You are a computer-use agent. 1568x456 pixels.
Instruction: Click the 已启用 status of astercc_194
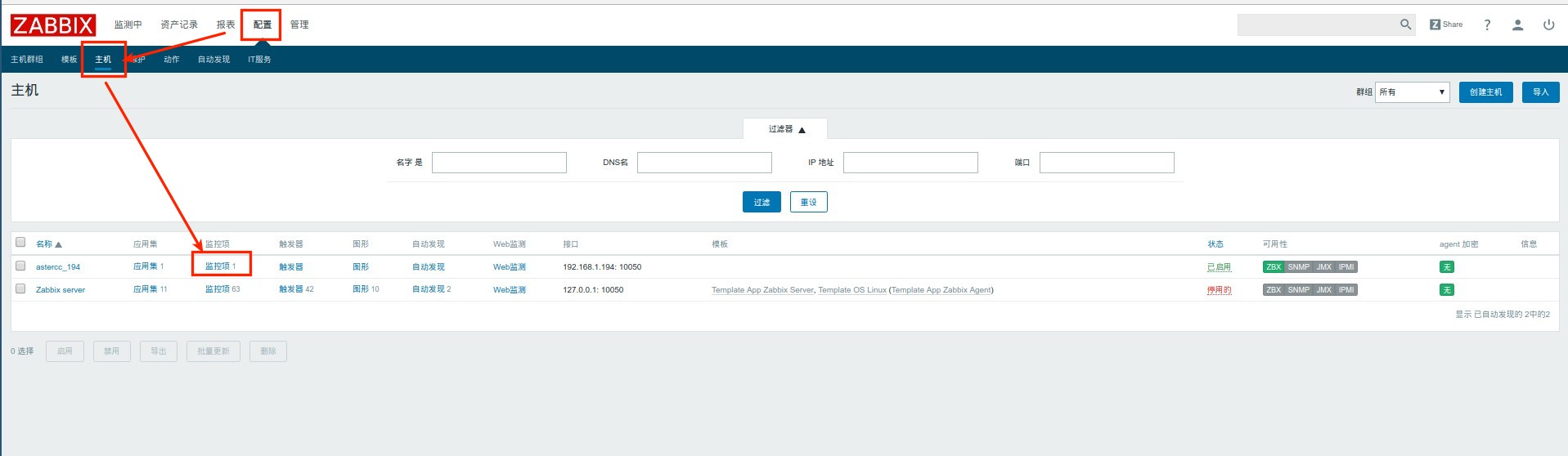[1218, 267]
